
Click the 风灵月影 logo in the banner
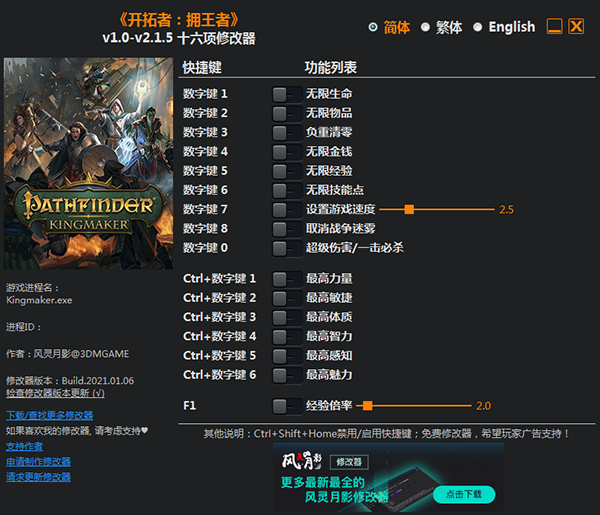pyautogui.click(x=302, y=461)
